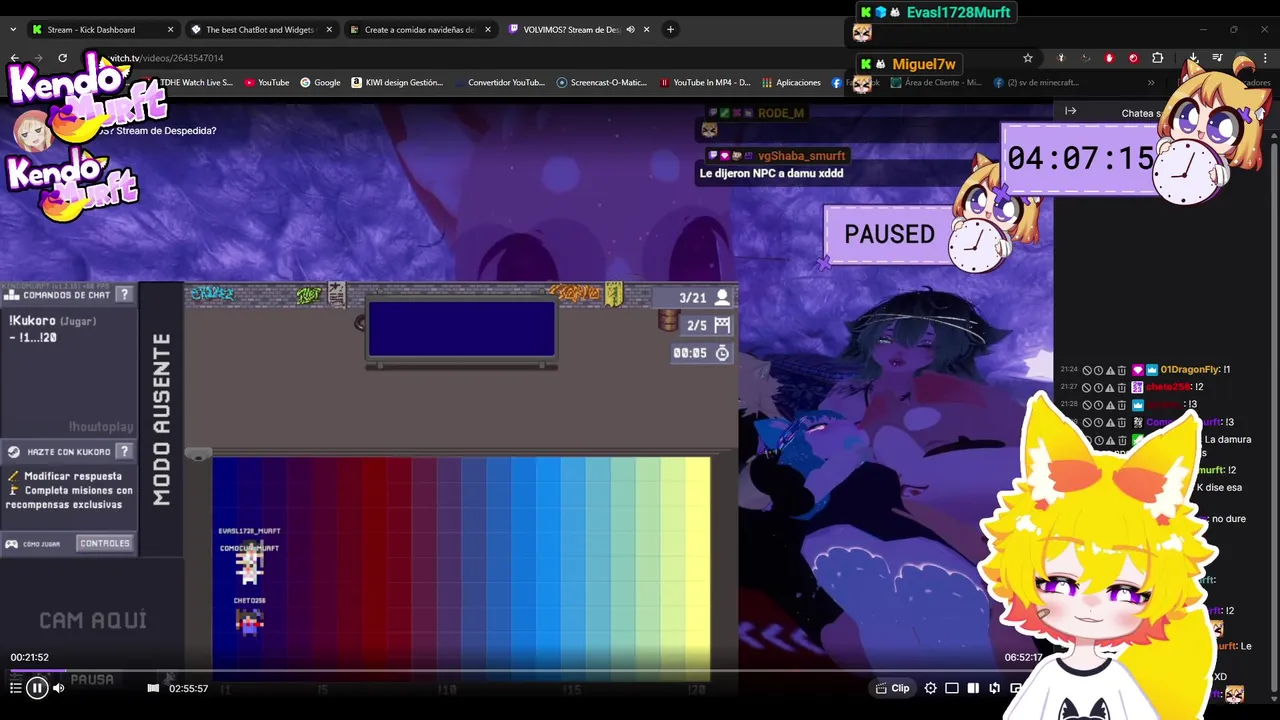Click the red circular recorder extension icon
Screen dimensions: 1280x720
tap(1133, 58)
